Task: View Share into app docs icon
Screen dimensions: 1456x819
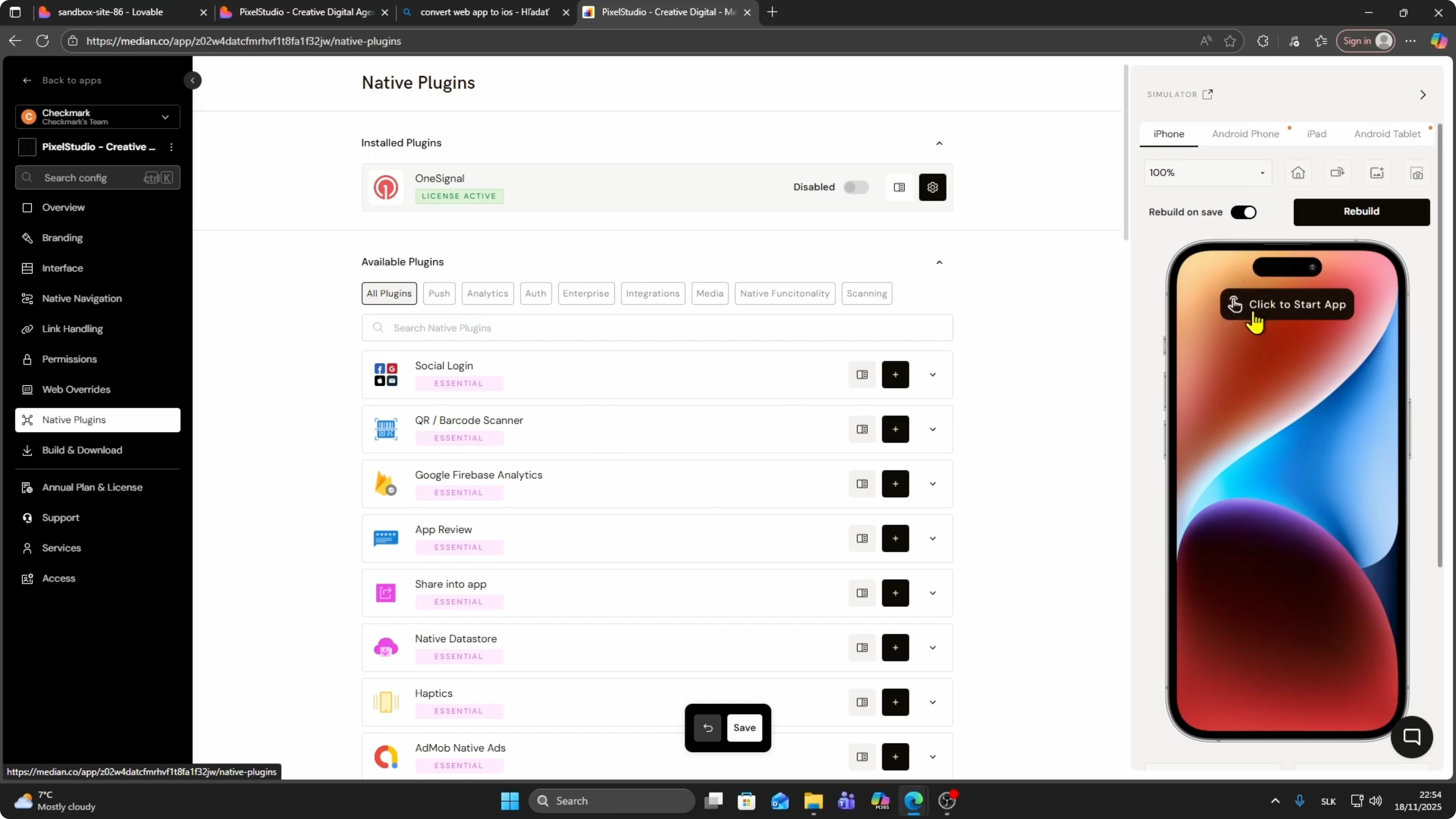Action: pyautogui.click(x=862, y=593)
